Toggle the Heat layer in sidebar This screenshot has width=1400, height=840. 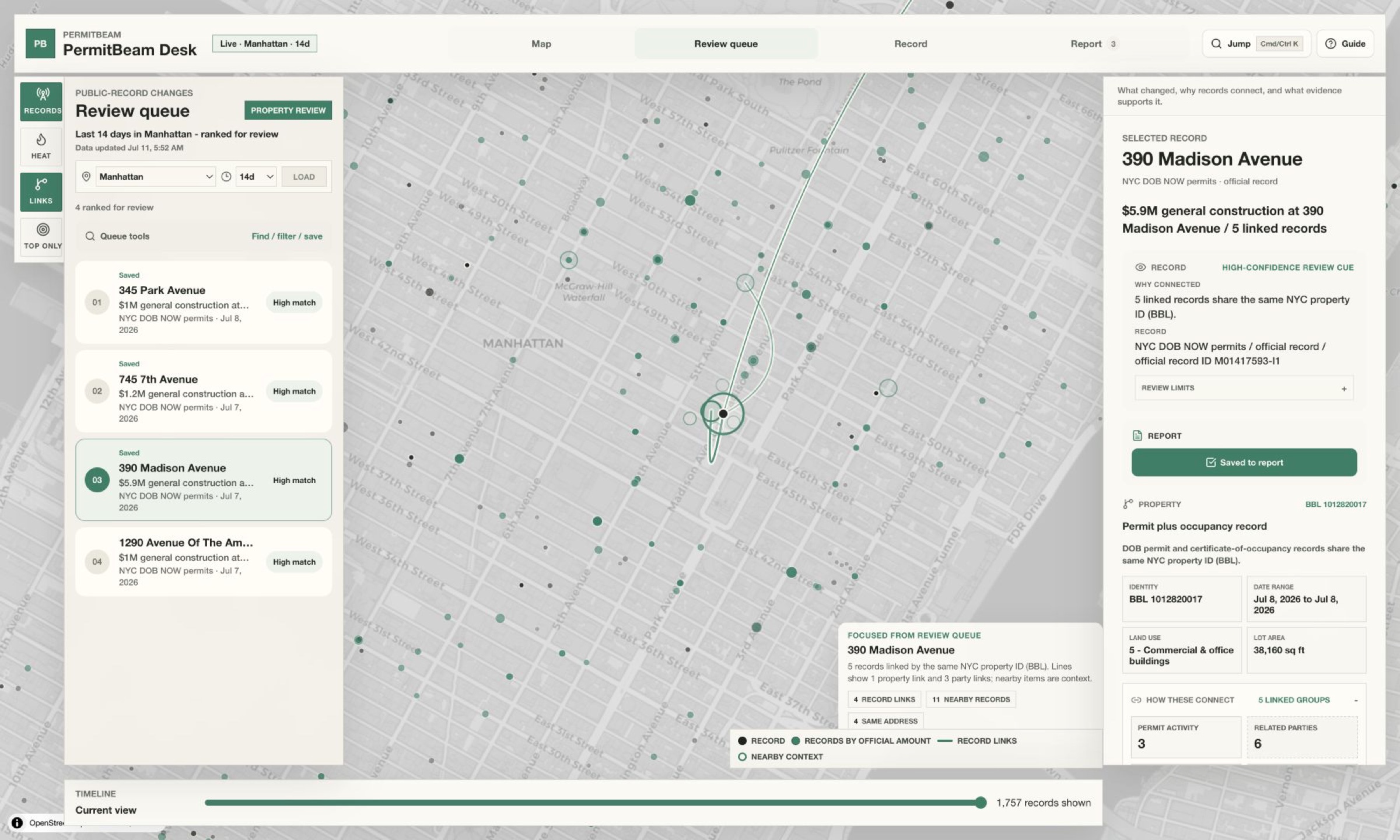pyautogui.click(x=41, y=146)
